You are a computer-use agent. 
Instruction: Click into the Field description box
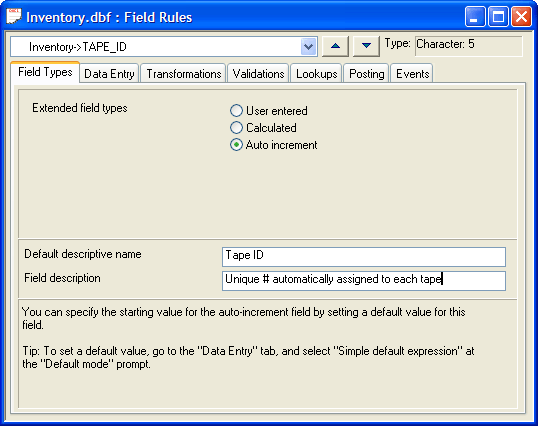364,281
